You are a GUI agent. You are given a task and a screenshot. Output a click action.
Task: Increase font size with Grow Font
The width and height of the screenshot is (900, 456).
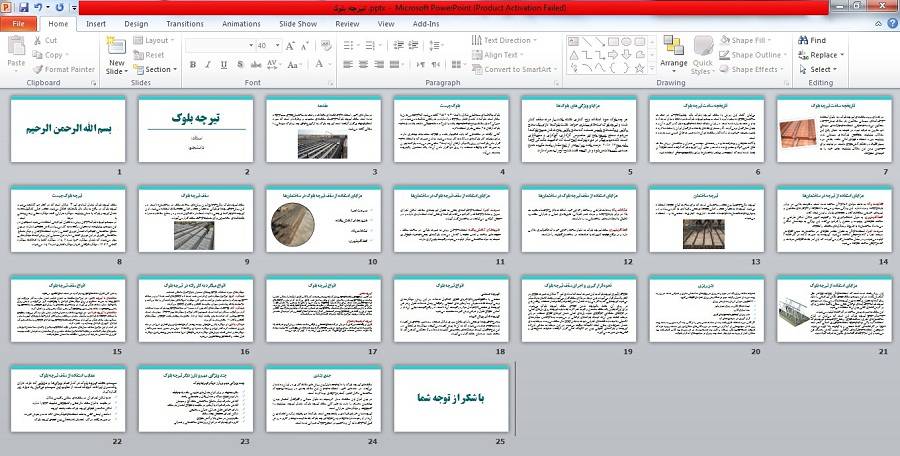290,45
